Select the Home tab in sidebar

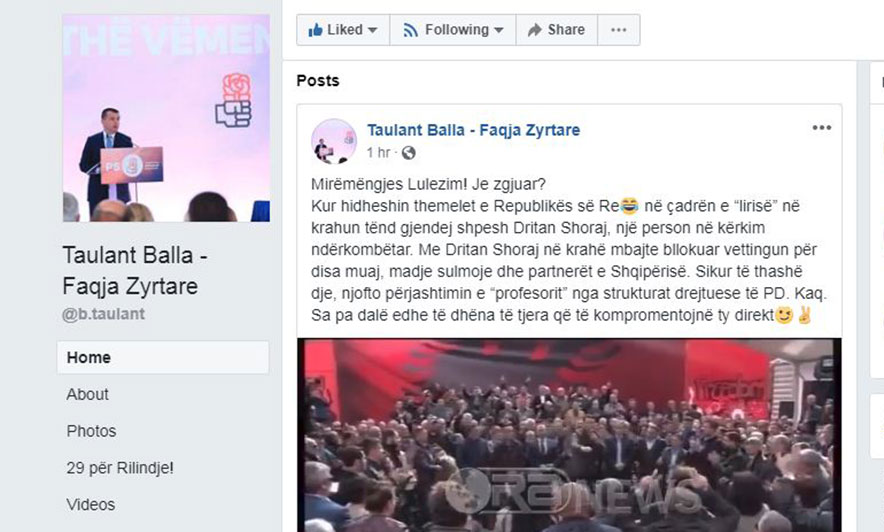163,357
